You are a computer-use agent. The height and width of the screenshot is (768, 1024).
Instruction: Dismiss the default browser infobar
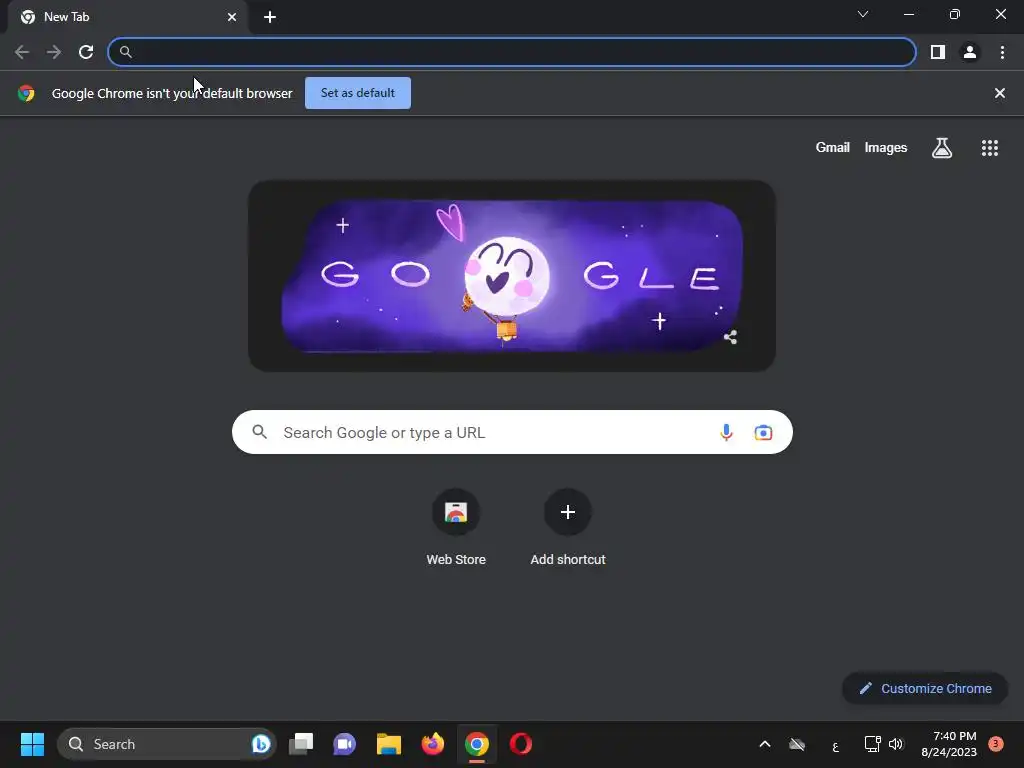coord(1000,93)
